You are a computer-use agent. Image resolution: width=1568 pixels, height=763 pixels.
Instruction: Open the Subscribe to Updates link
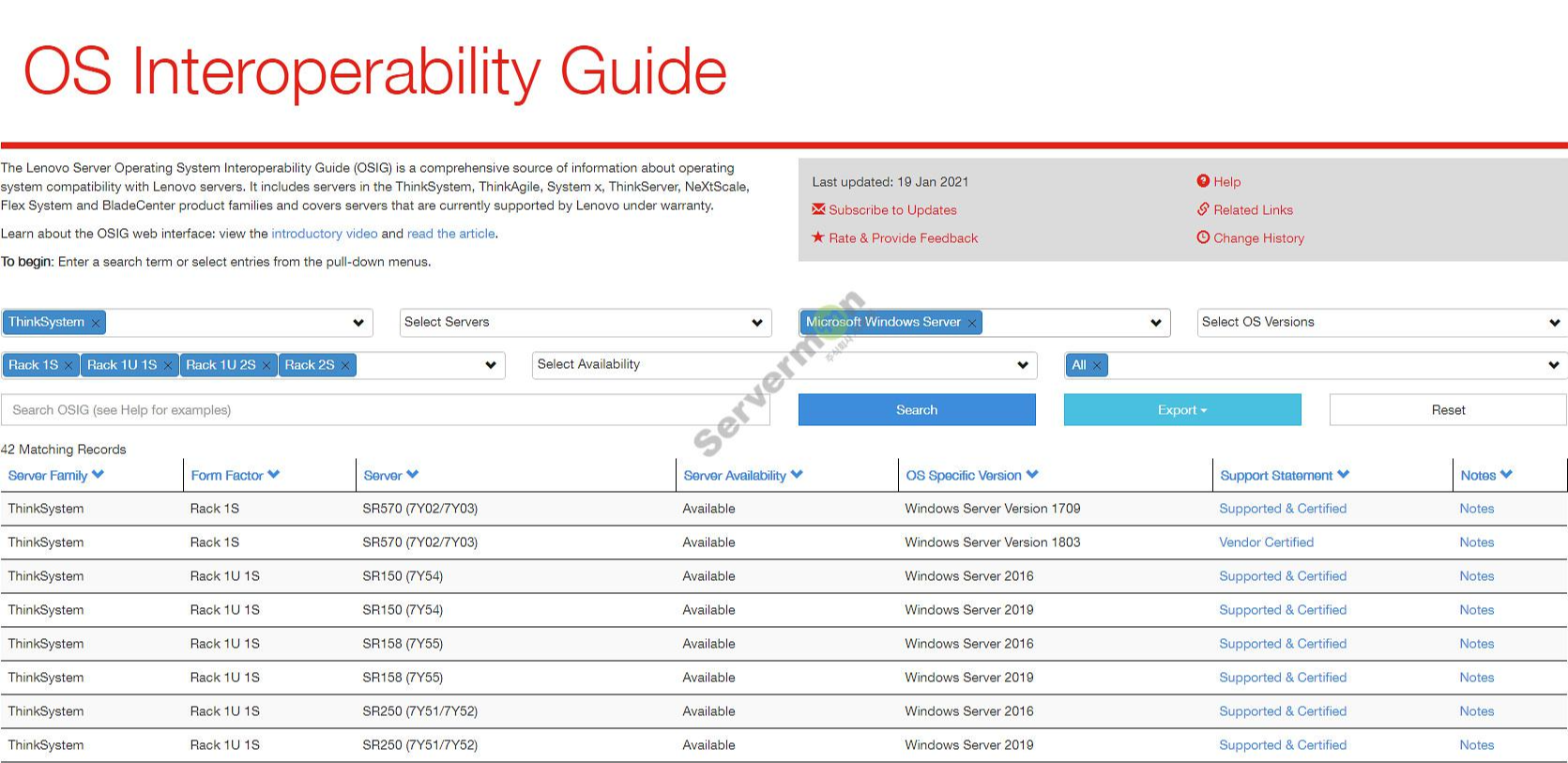pos(892,210)
